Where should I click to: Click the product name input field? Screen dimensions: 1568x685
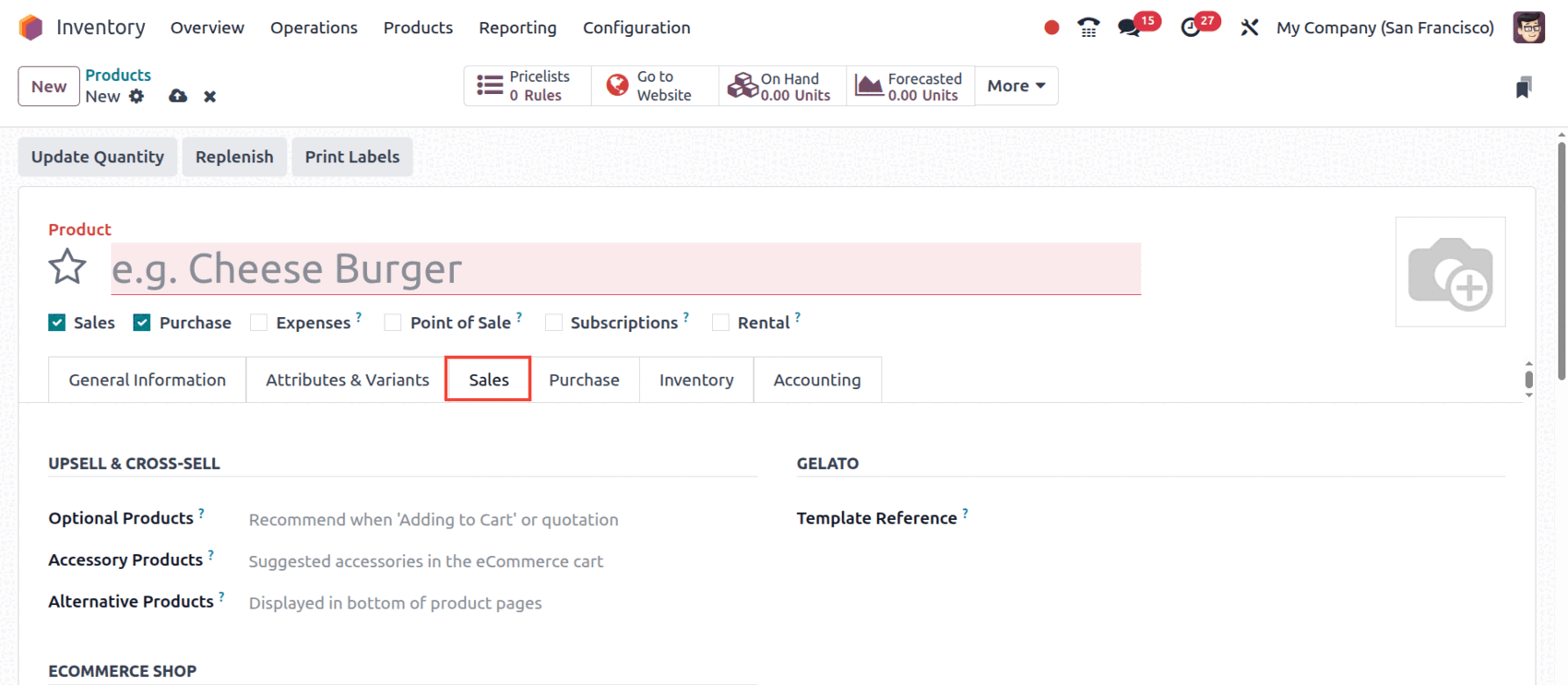coord(625,269)
